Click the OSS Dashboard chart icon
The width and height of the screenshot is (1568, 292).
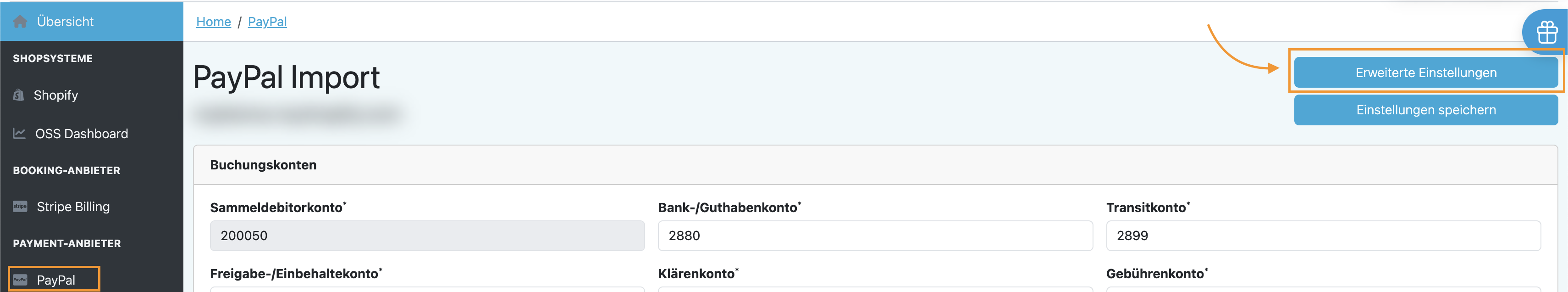[x=19, y=134]
